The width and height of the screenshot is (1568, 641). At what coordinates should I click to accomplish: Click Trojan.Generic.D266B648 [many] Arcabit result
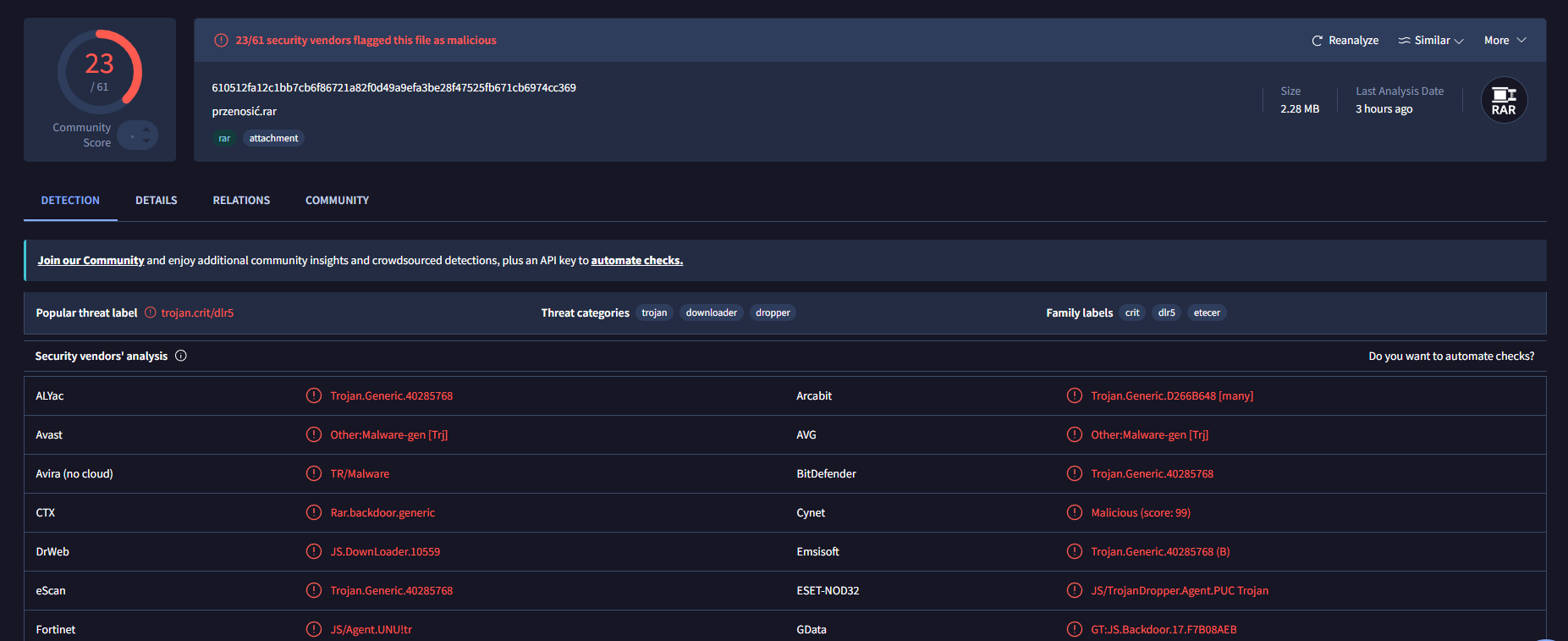coord(1172,395)
